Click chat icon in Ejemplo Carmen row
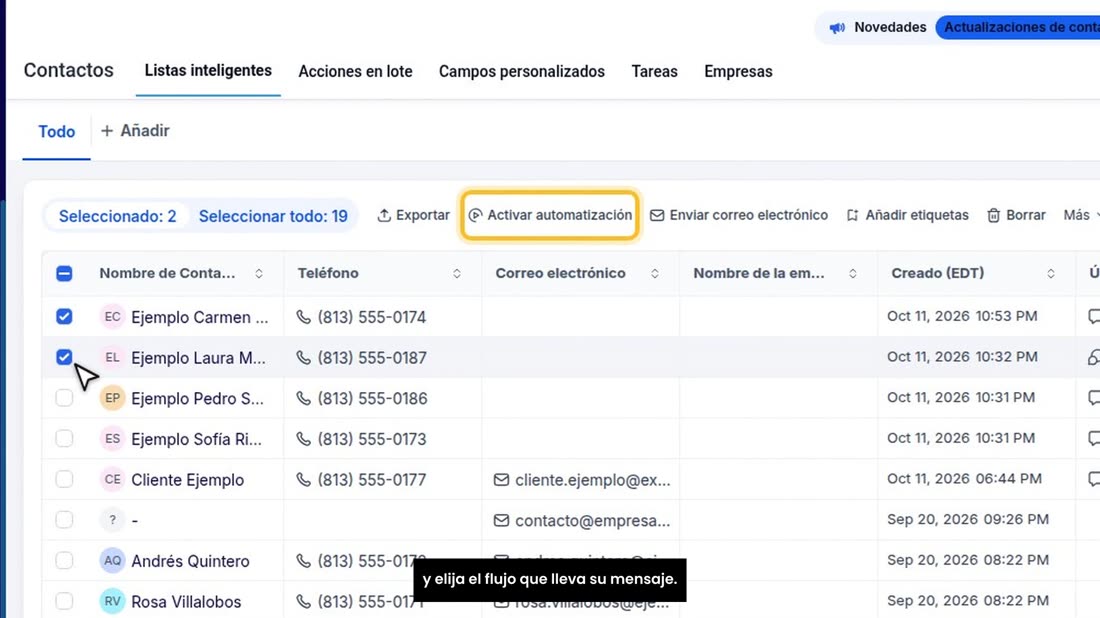This screenshot has width=1100, height=618. point(1093,316)
